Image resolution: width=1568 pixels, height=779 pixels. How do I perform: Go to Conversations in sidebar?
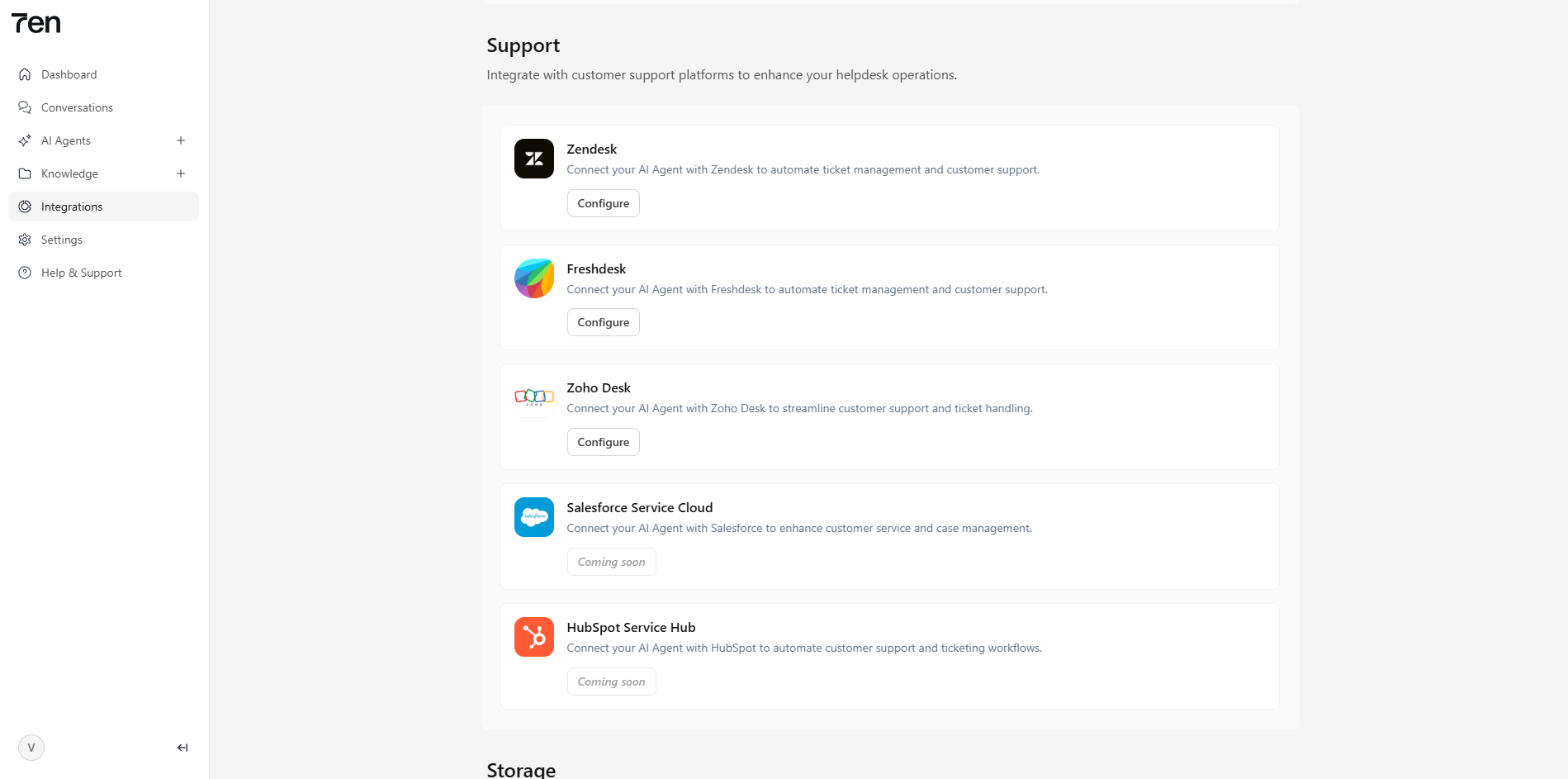pyautogui.click(x=77, y=107)
